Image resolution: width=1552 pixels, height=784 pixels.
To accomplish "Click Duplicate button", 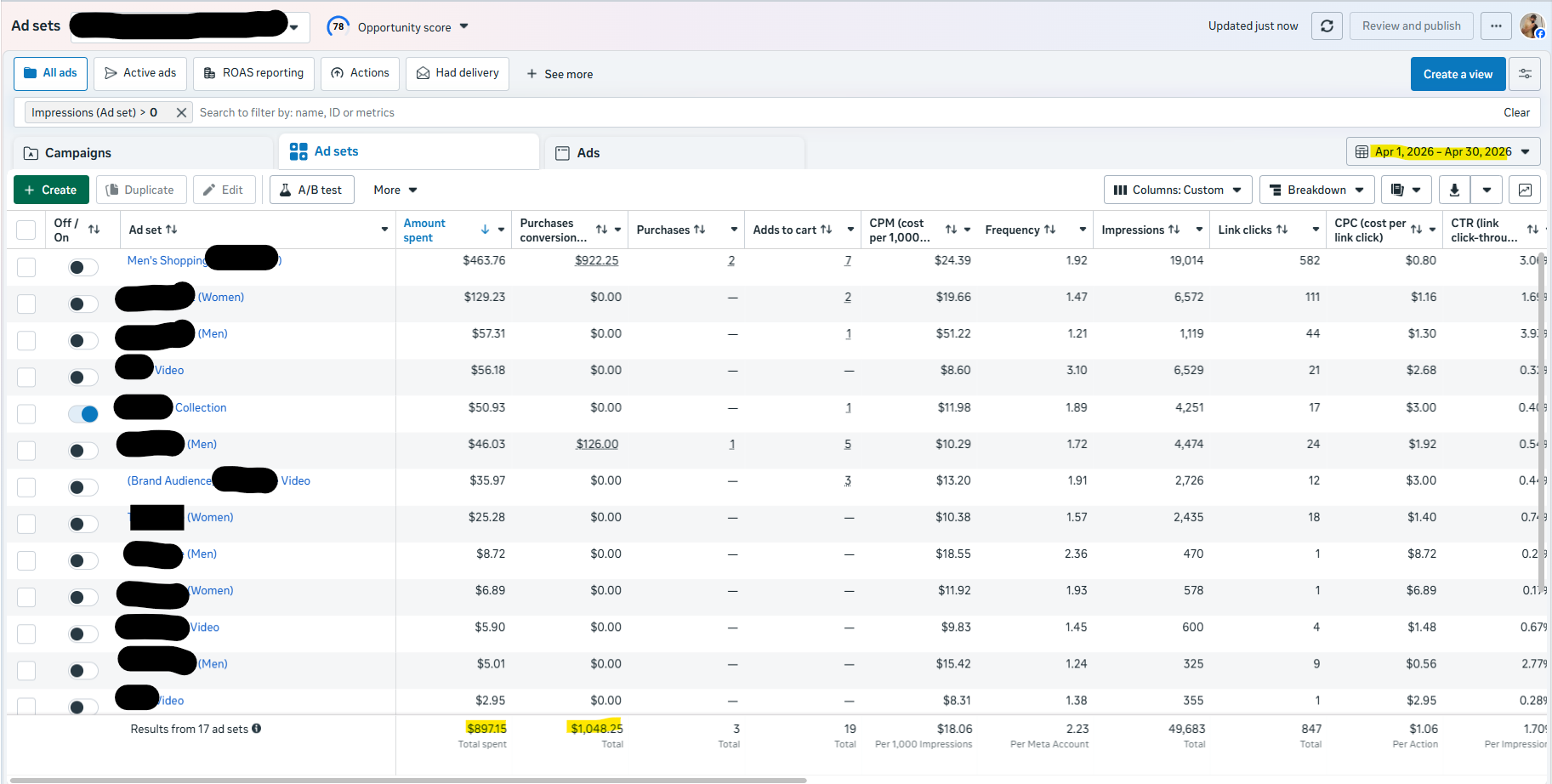I will click(140, 190).
